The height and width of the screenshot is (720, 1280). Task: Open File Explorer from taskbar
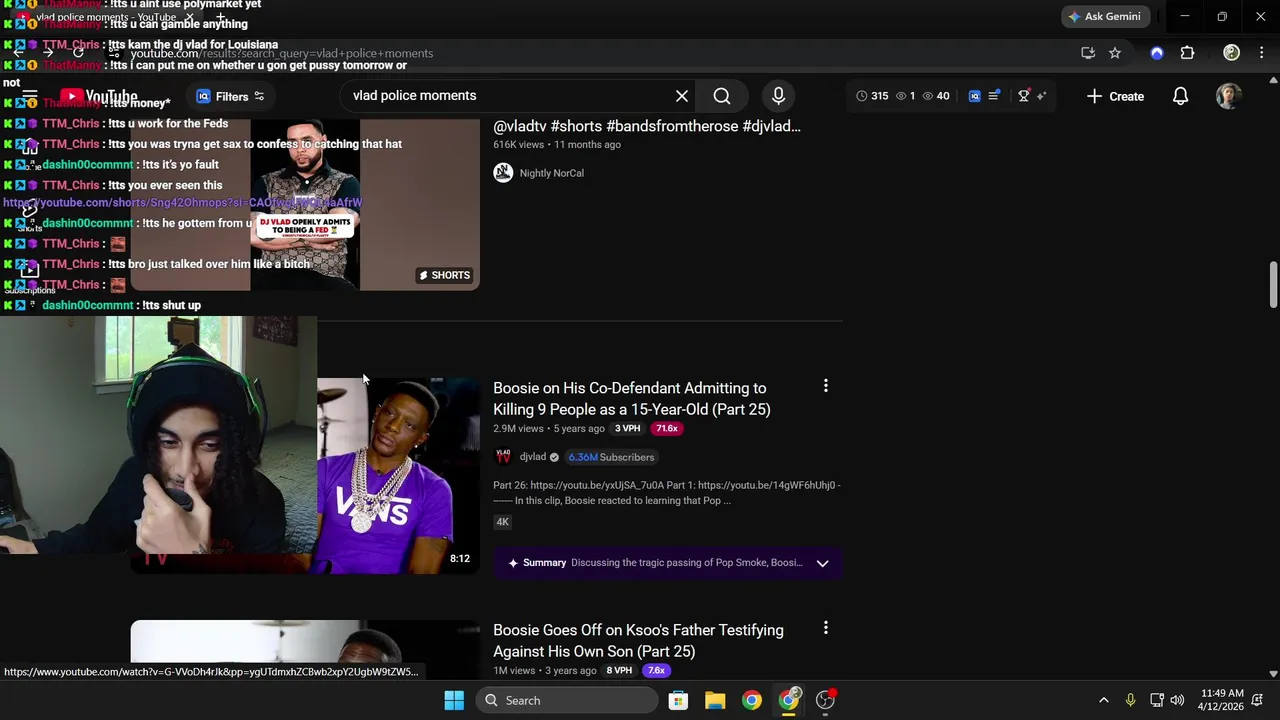click(x=715, y=700)
